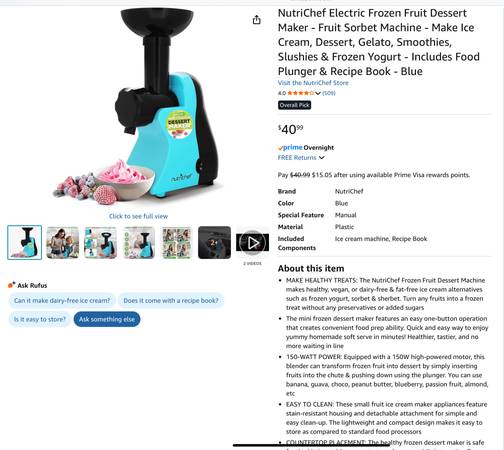Show the third product image thumbnail
The image size is (504, 450).
(x=100, y=242)
